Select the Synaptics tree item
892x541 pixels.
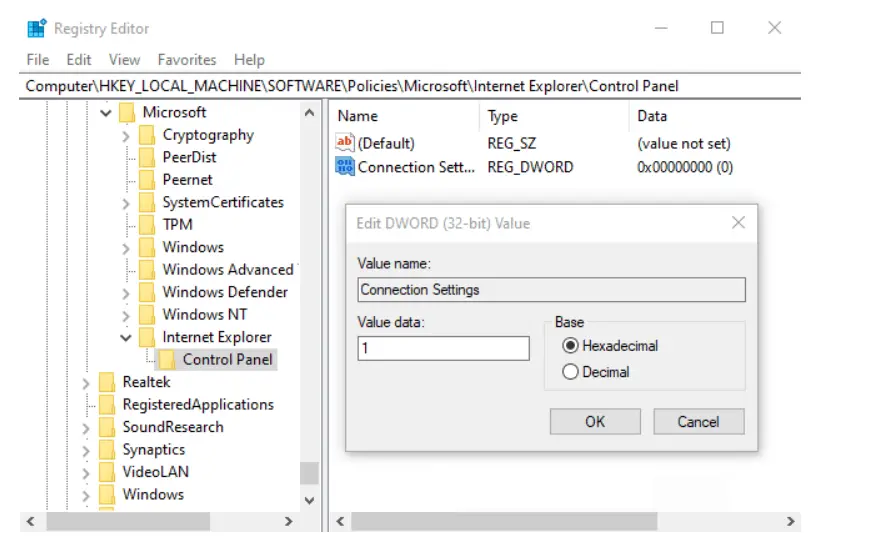coord(154,449)
